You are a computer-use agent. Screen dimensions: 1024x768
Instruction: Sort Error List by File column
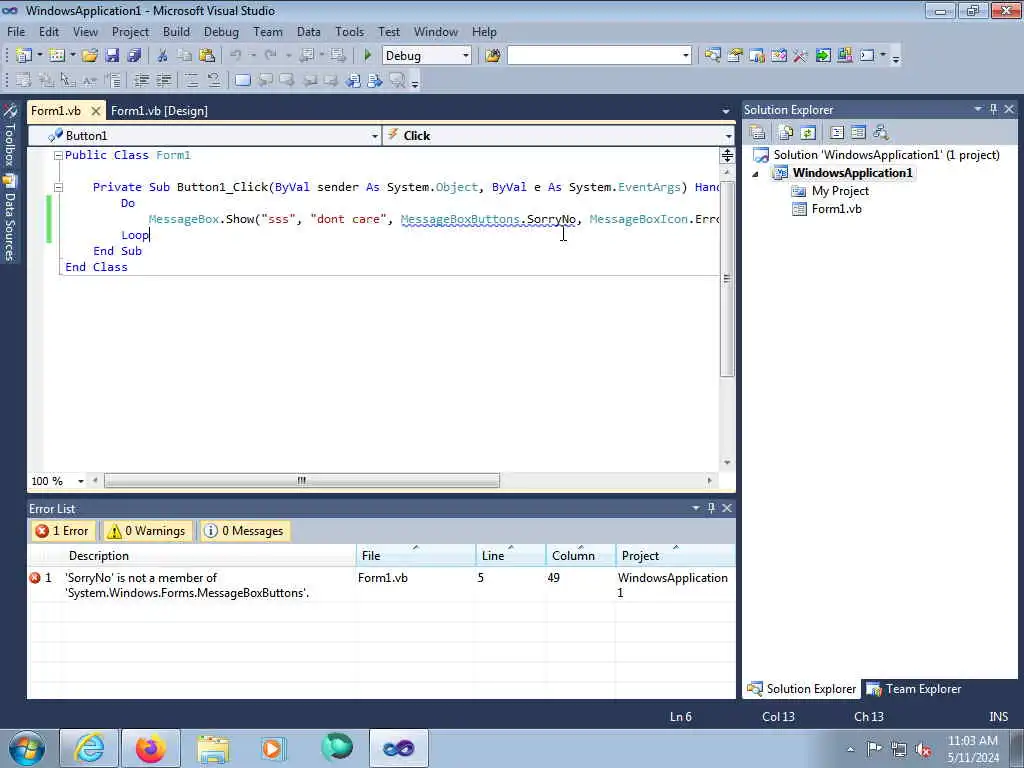tap(416, 555)
